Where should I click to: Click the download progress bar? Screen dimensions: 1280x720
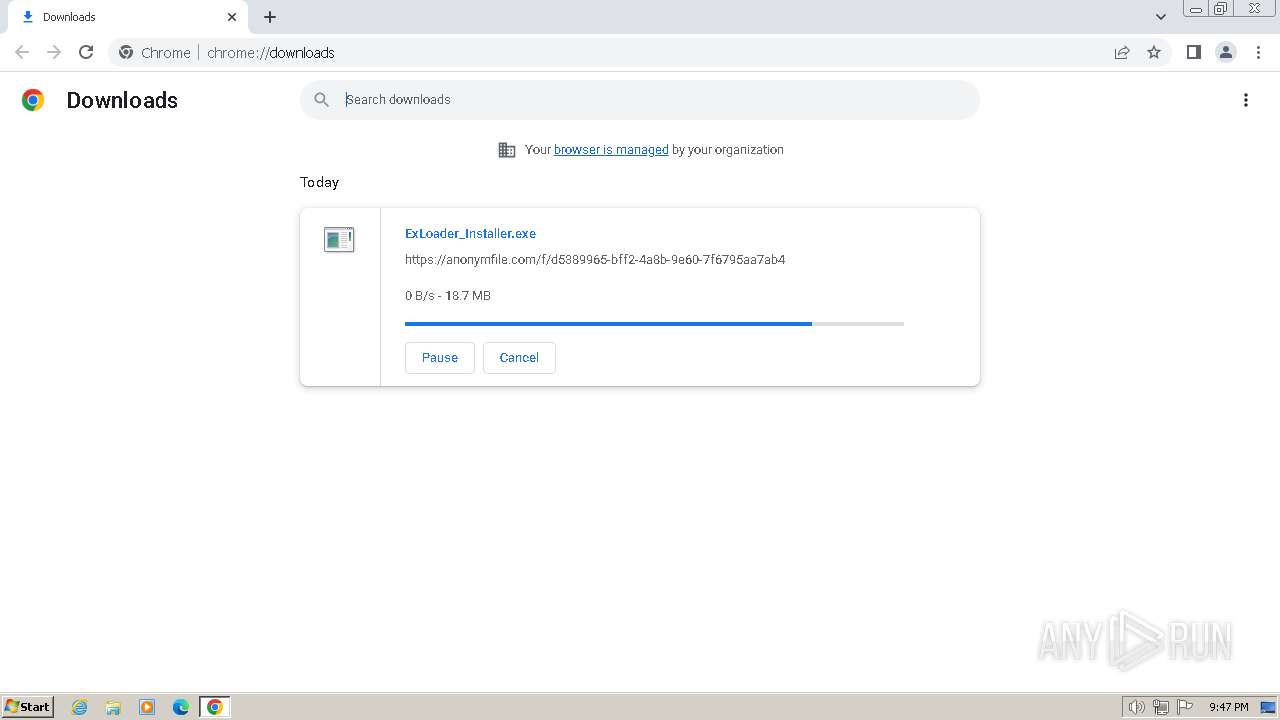click(x=654, y=324)
